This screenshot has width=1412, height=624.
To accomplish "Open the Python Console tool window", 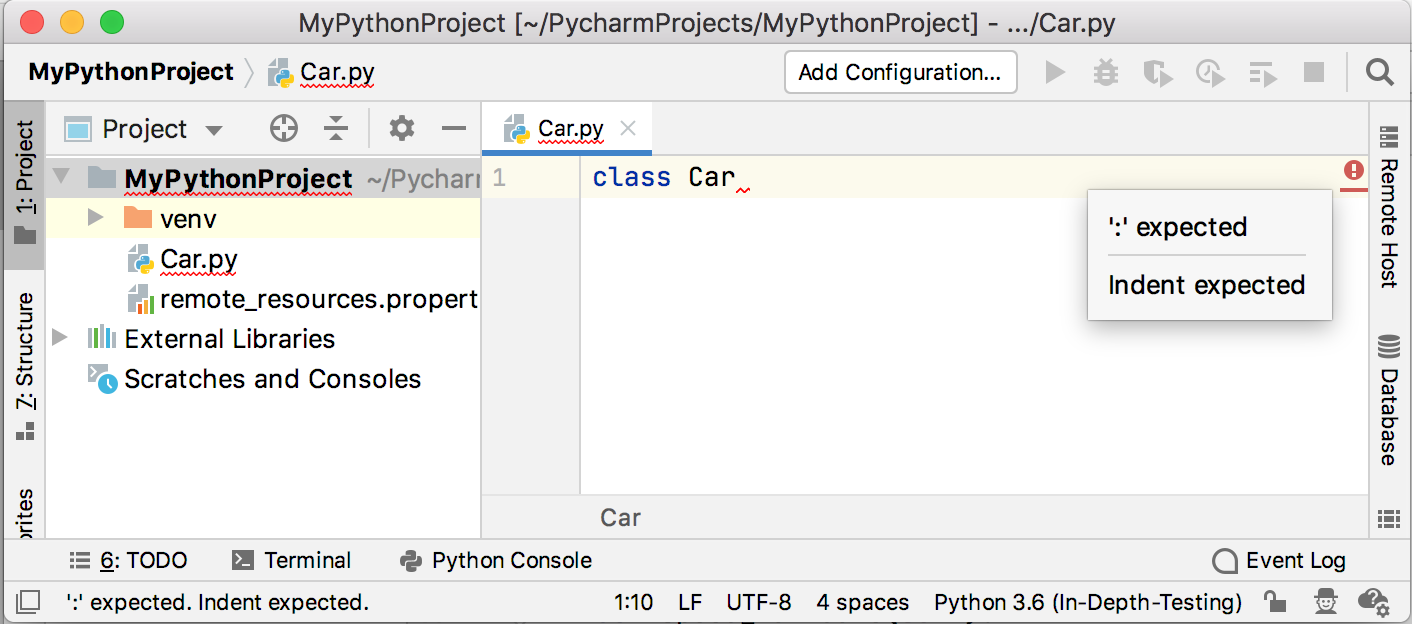I will [496, 561].
